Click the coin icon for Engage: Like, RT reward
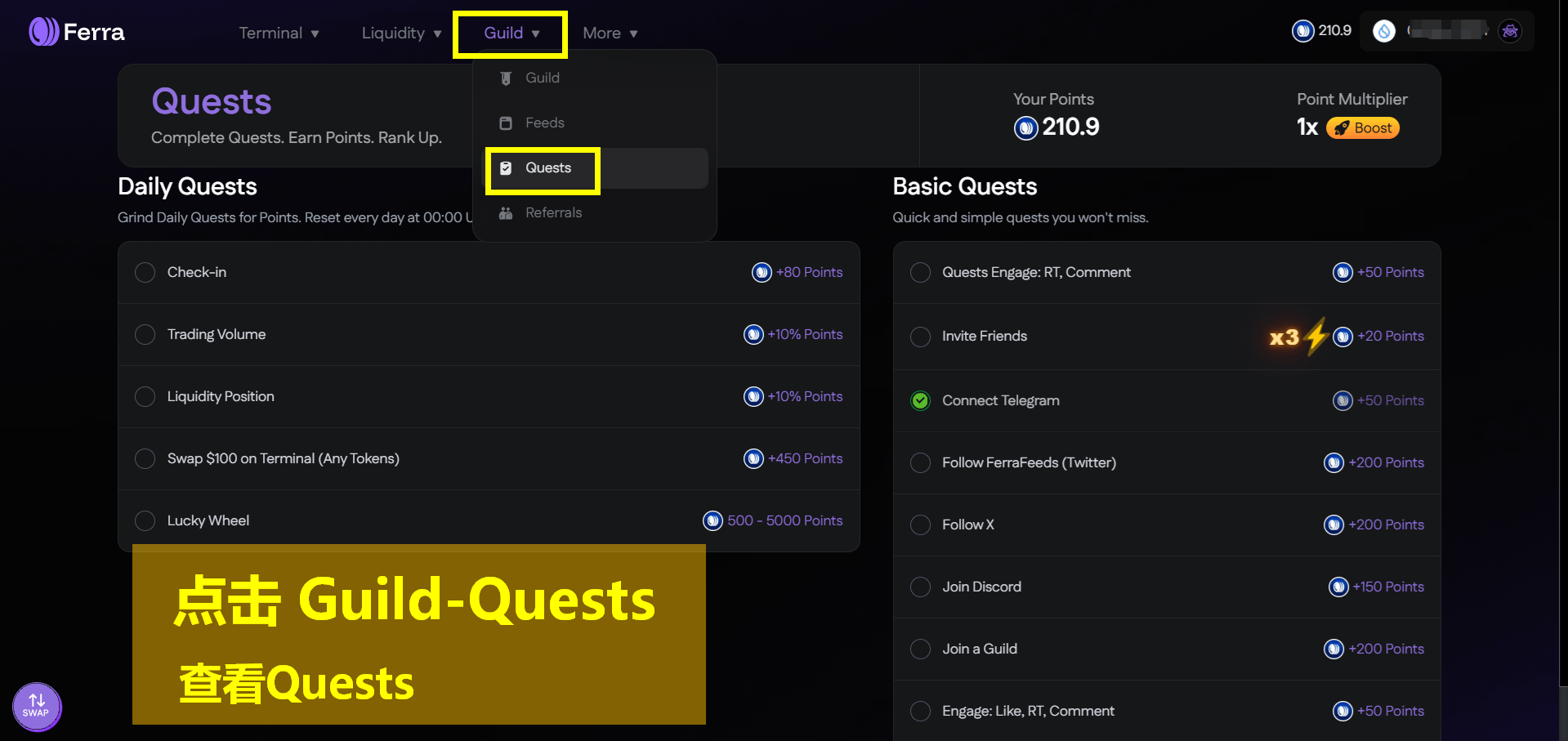Image resolution: width=1568 pixels, height=741 pixels. [1342, 711]
